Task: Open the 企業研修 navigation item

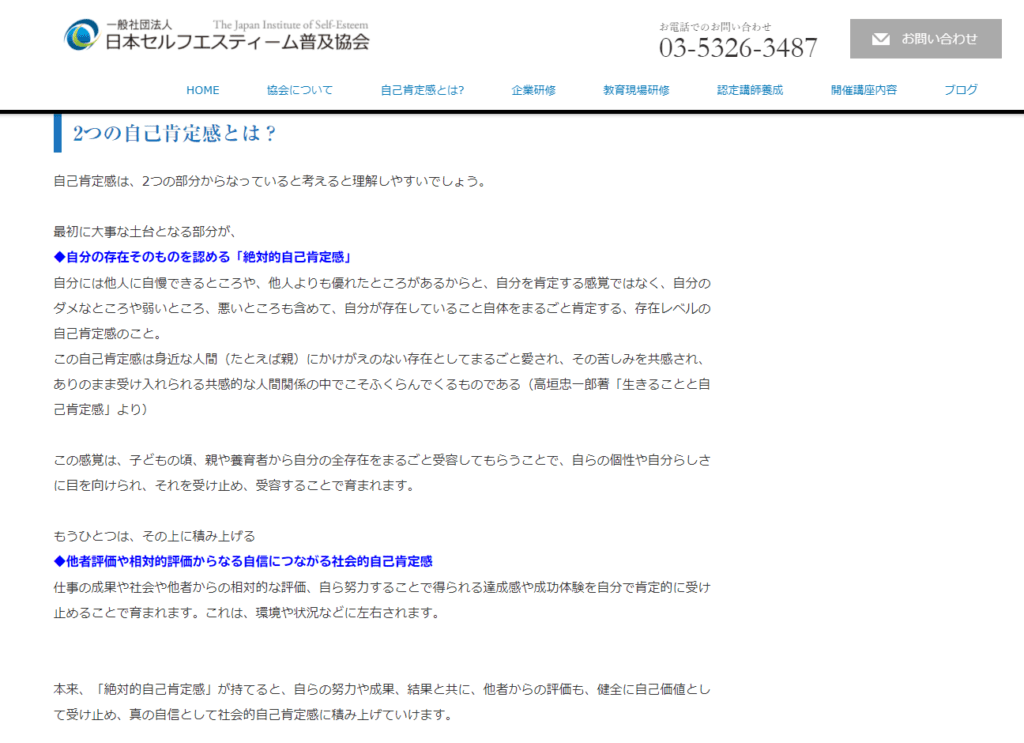Action: coord(533,90)
